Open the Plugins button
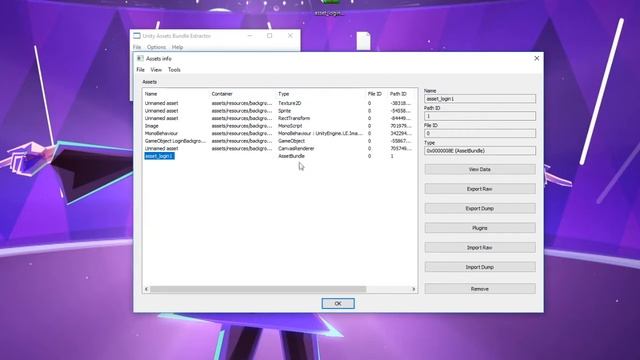This screenshot has height=360, width=640. point(480,228)
